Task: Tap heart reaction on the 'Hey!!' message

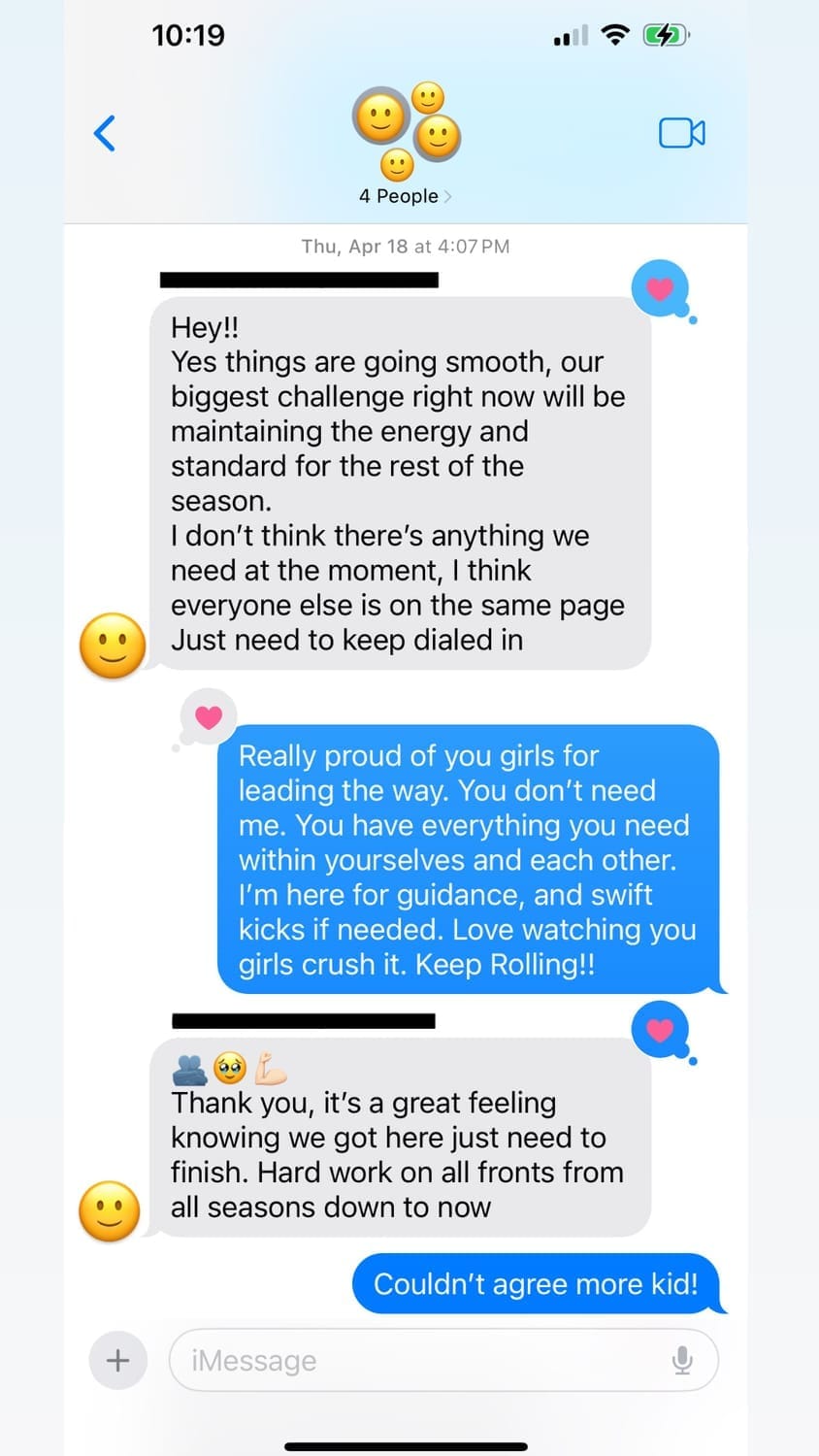Action: [660, 288]
